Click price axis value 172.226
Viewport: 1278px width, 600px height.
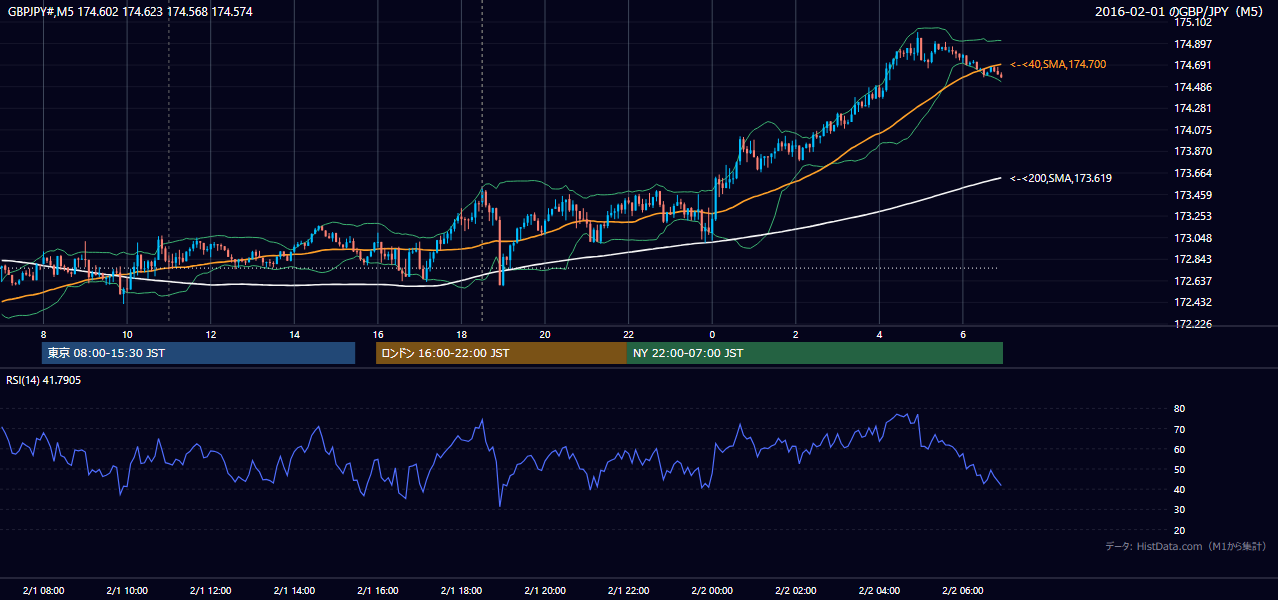click(x=1193, y=324)
